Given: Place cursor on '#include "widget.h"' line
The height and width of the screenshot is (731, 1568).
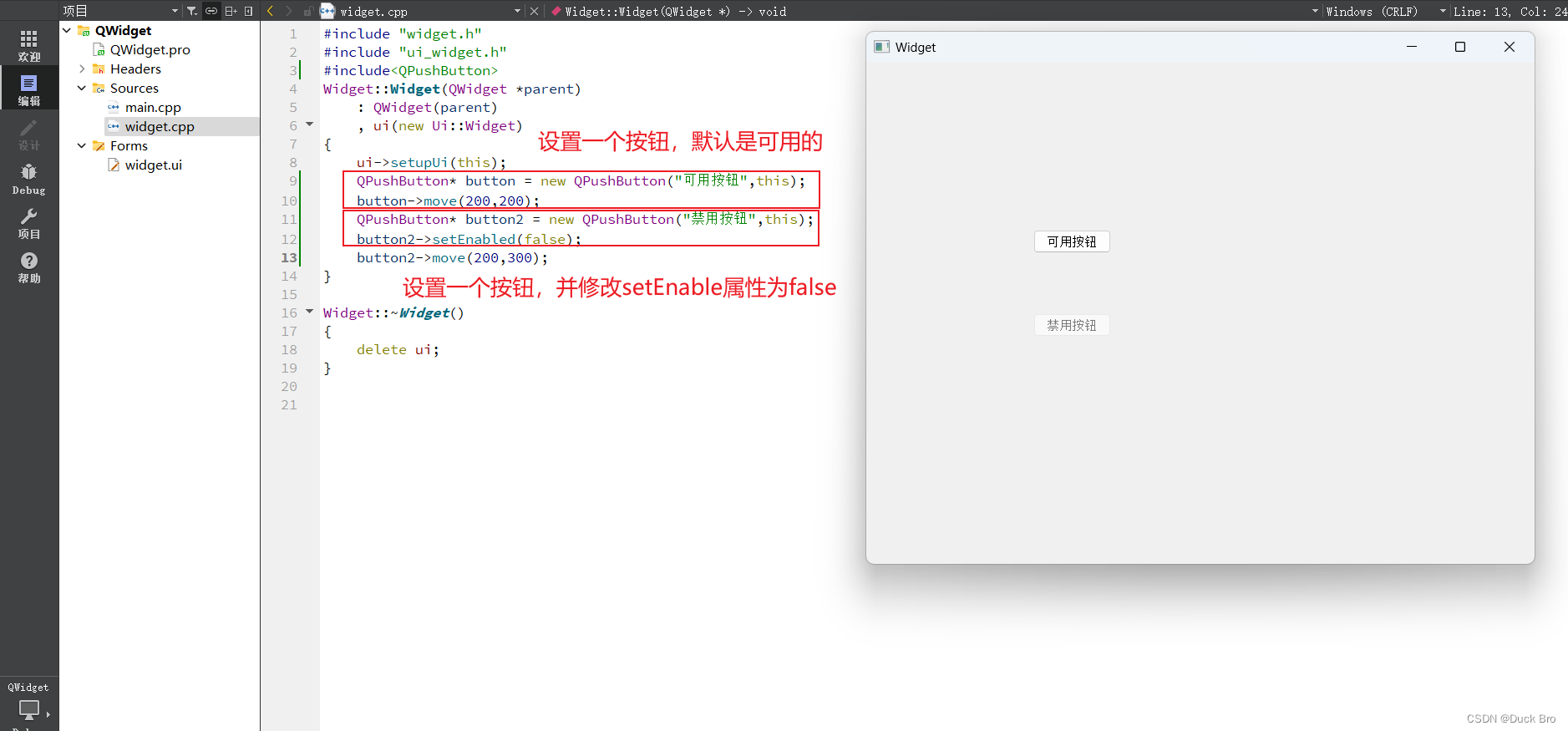Looking at the screenshot, I should (x=403, y=33).
